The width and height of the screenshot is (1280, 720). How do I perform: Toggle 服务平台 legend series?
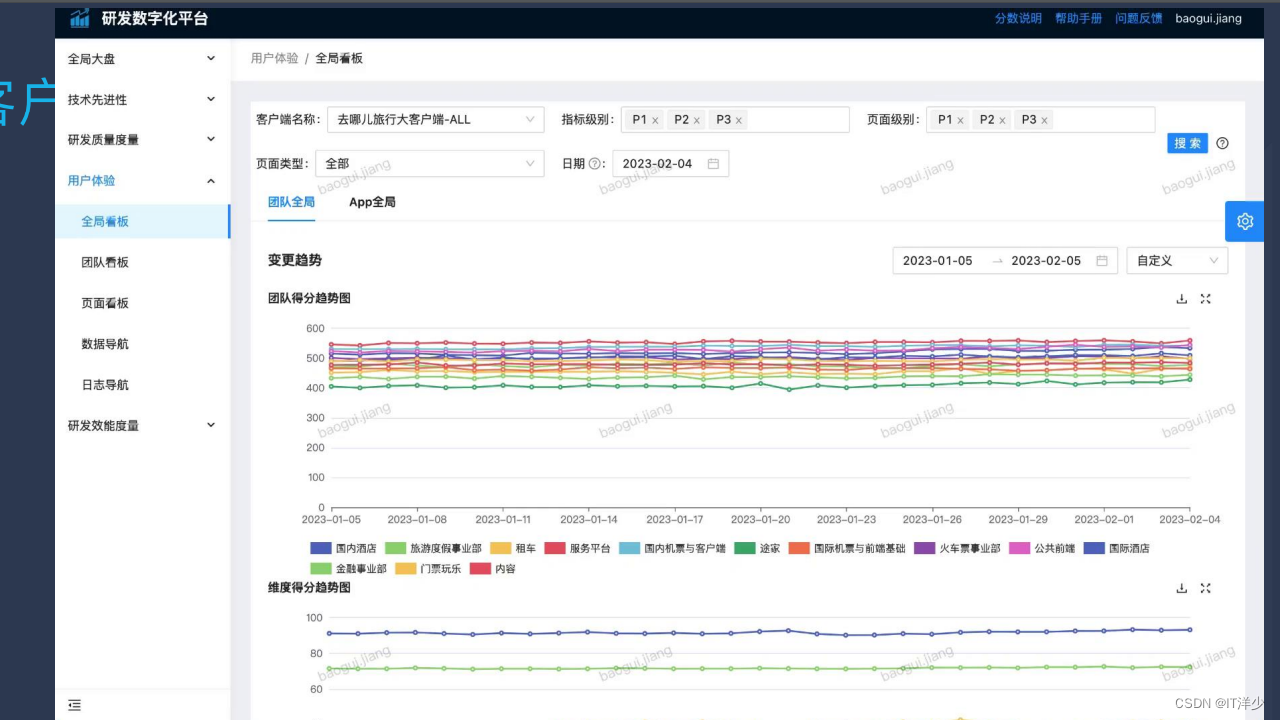[x=577, y=549]
